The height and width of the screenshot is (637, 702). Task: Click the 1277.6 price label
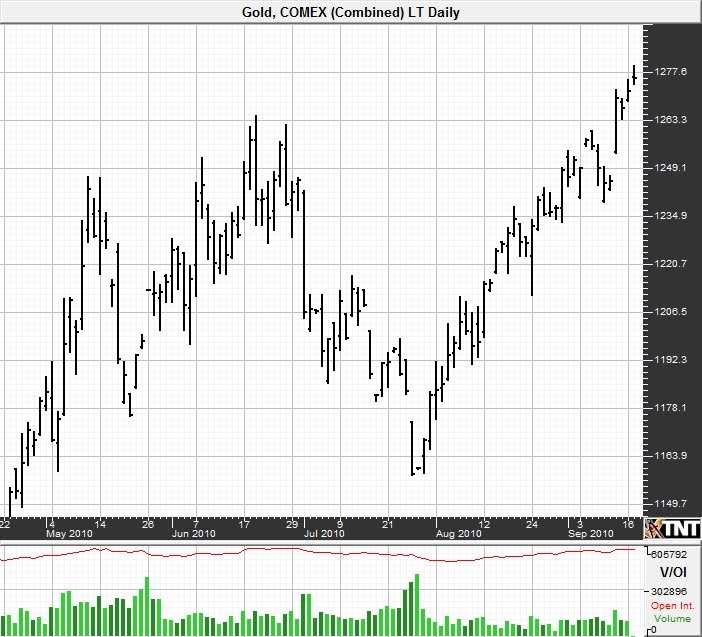(670, 72)
